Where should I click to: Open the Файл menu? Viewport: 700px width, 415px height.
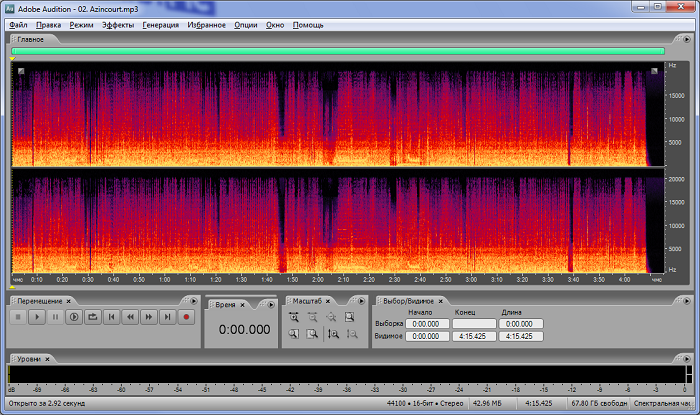(18, 24)
